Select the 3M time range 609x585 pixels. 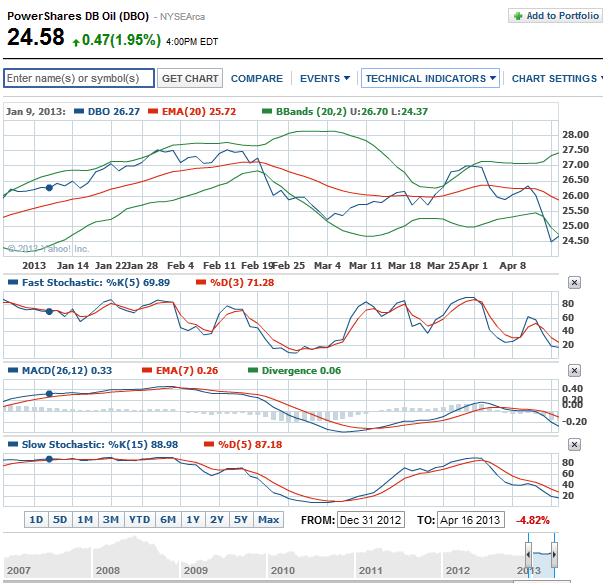click(111, 519)
